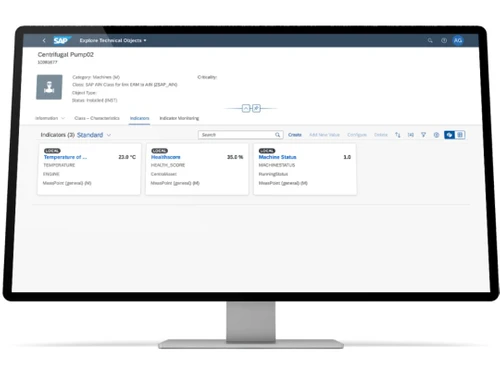Click the Delete button

point(381,135)
